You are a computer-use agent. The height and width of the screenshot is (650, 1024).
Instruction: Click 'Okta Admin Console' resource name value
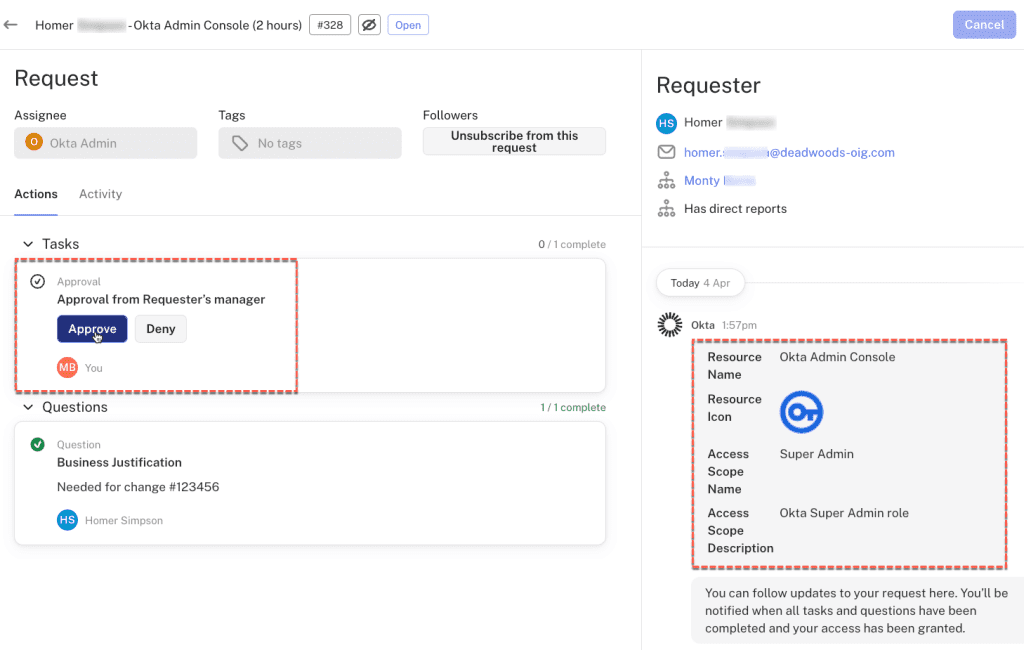point(837,357)
